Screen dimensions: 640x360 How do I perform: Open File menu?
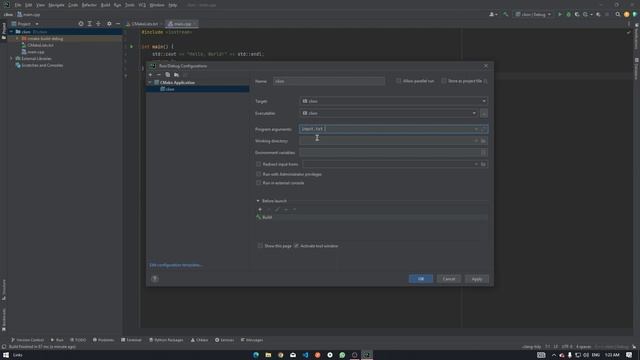[18, 5]
